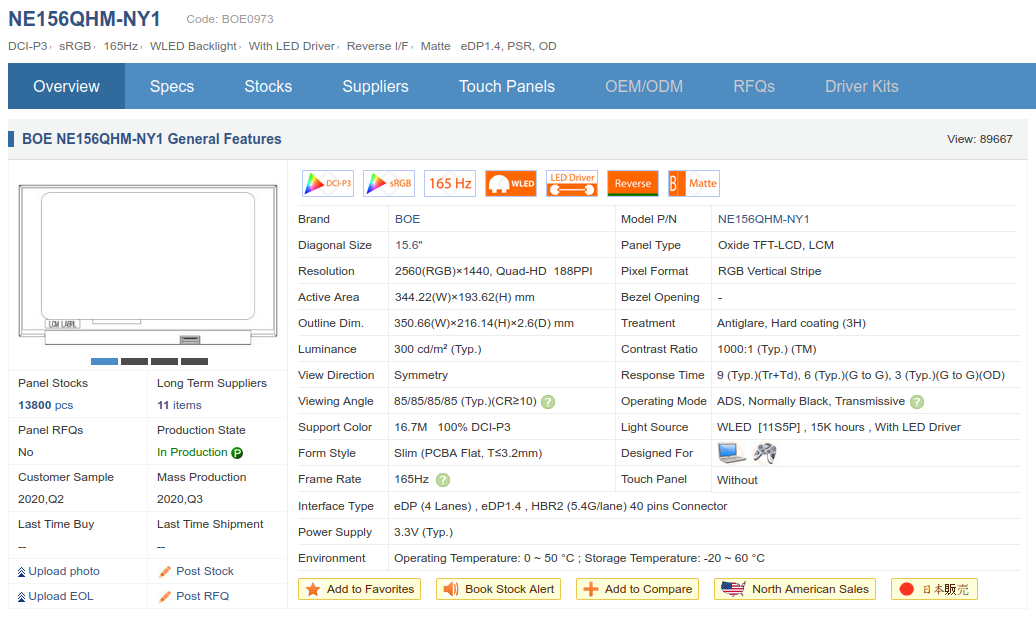This screenshot has width=1036, height=617.
Task: Click the Oxide TFT-LCD, LCM panel type value
Action: pos(776,245)
